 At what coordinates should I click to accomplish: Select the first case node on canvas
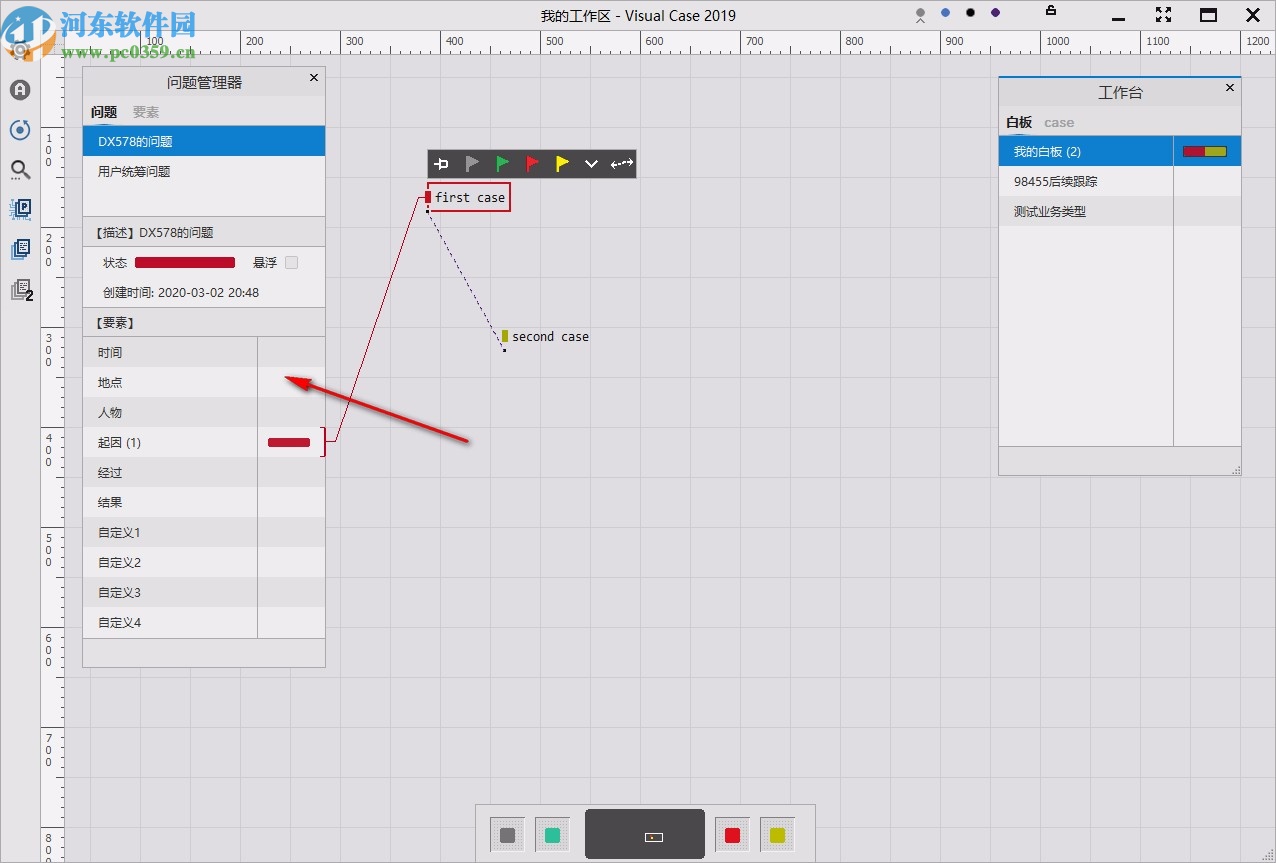coord(469,197)
